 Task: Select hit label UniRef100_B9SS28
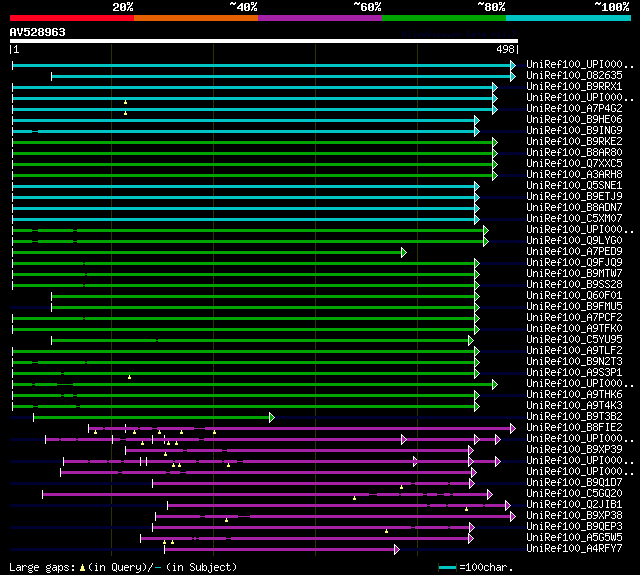[x=574, y=285]
